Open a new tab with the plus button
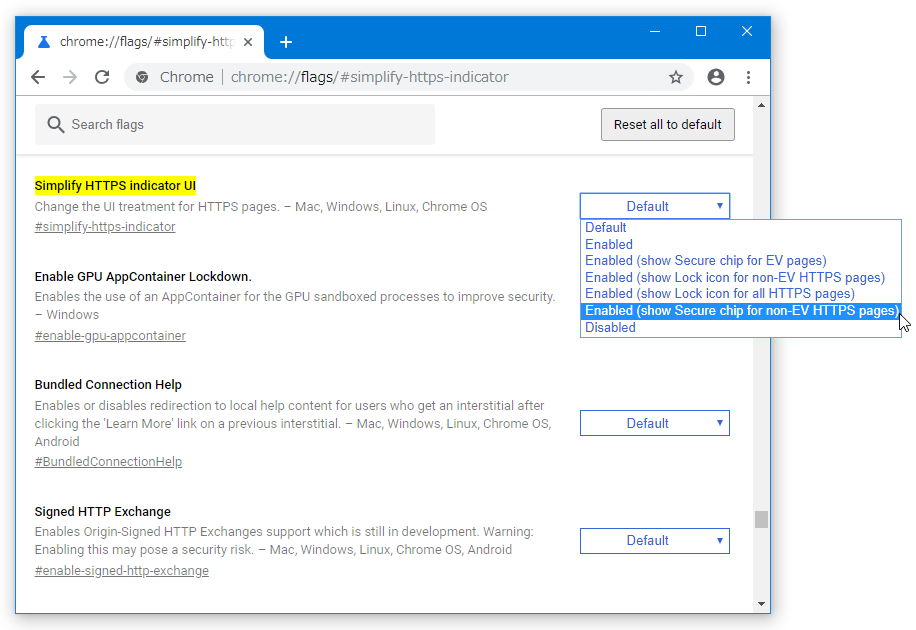This screenshot has width=916, height=630. click(x=286, y=42)
